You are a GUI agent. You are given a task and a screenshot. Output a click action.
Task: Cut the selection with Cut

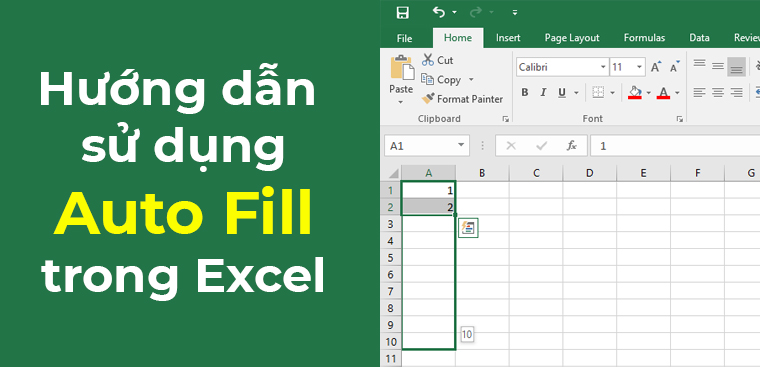point(438,60)
